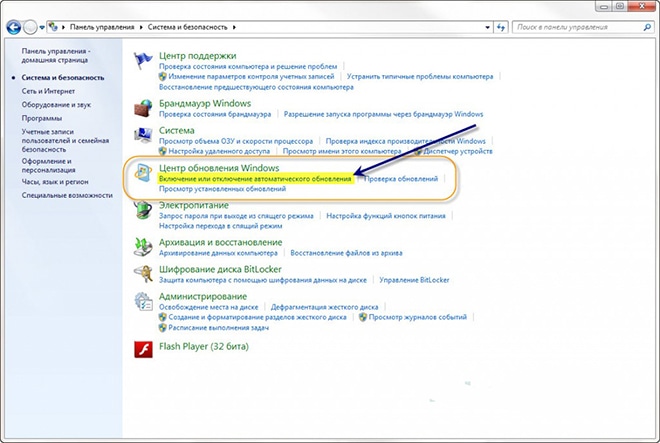
Task: Open 'Дефрагментация жесткого диска' link
Action: [x=322, y=307]
